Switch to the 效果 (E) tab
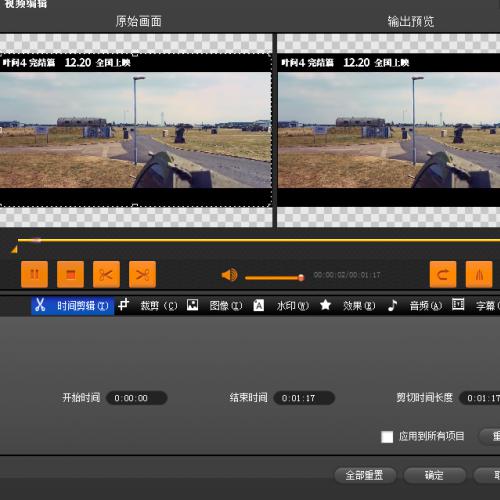The width and height of the screenshot is (500, 500). point(348,306)
